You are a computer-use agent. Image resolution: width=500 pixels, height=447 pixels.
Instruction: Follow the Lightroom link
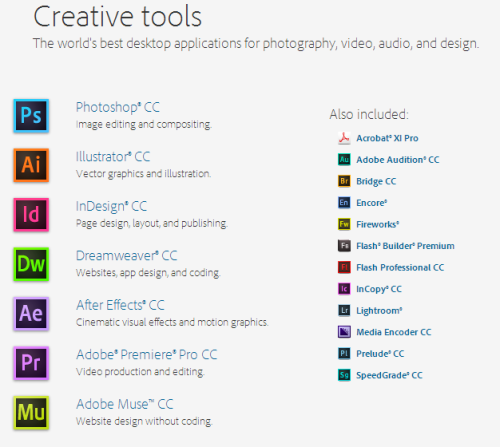379,311
